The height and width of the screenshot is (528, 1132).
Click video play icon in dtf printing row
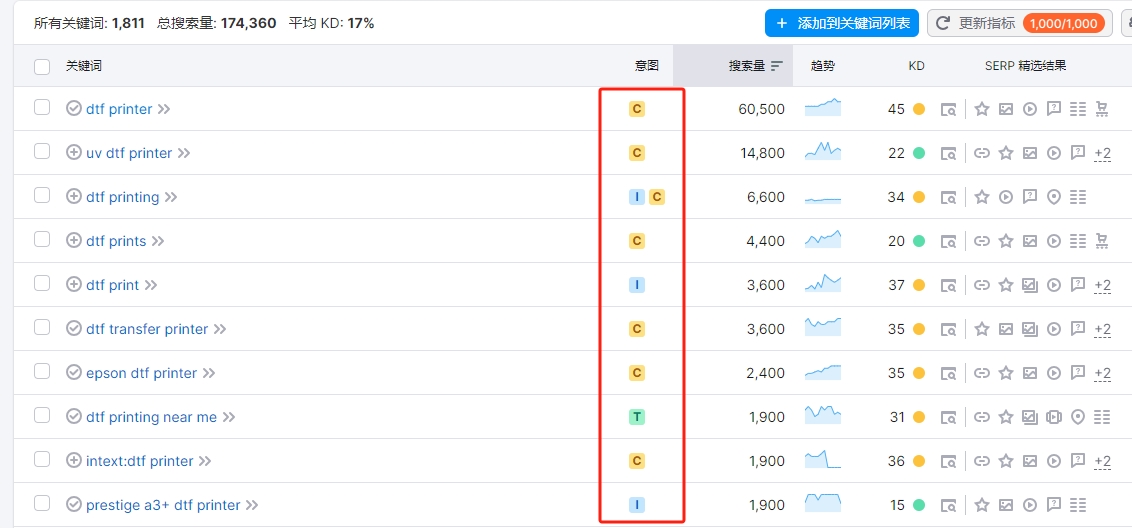click(1006, 197)
